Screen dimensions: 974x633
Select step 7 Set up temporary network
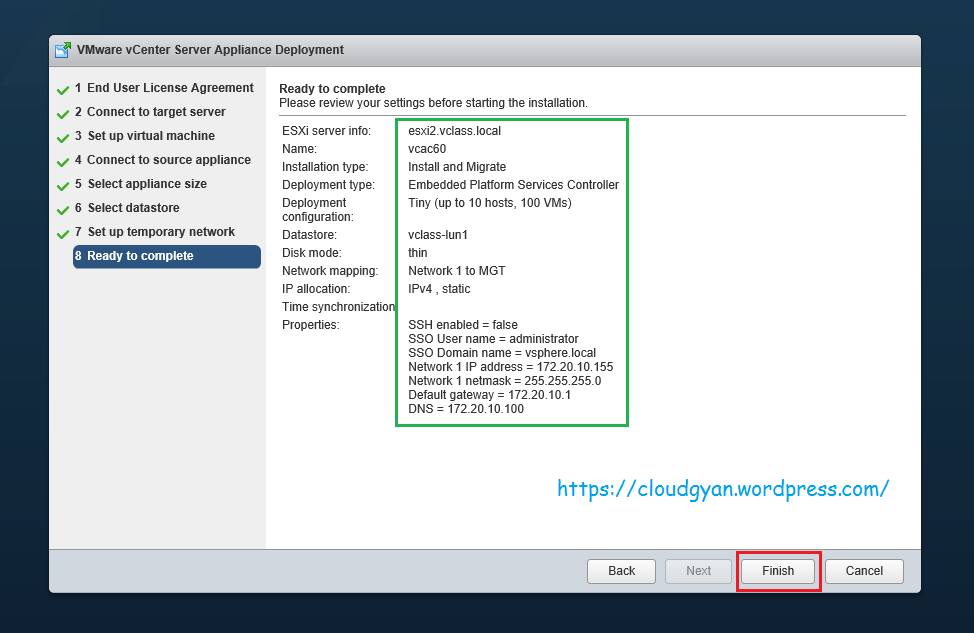point(160,232)
